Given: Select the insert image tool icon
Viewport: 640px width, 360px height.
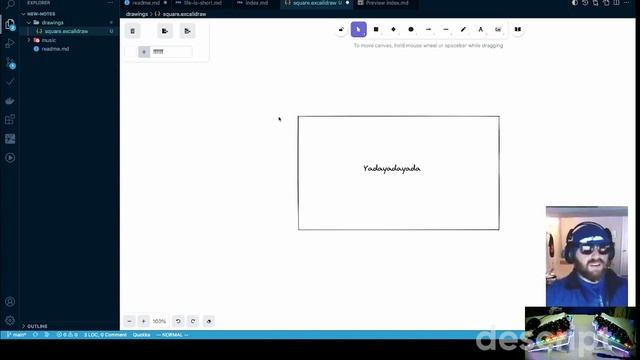Looking at the screenshot, I should (x=498, y=29).
